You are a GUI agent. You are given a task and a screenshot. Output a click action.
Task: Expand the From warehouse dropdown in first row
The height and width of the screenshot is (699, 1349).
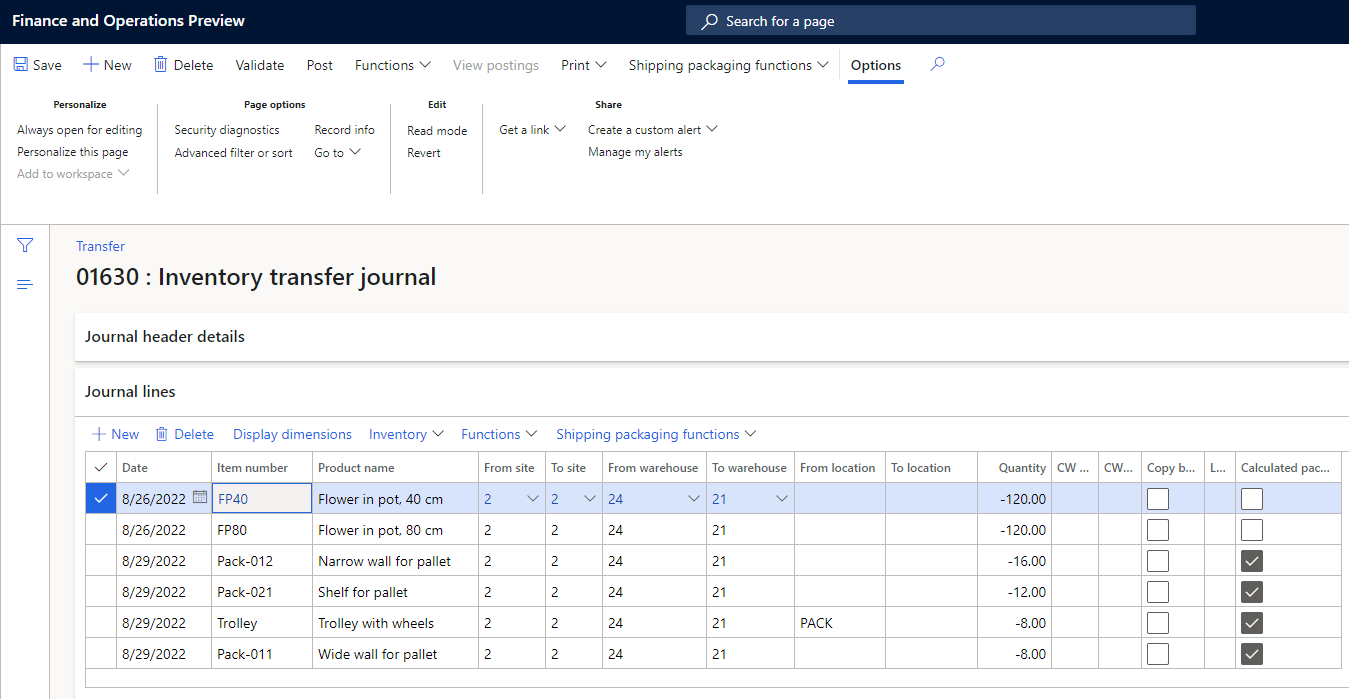[694, 499]
